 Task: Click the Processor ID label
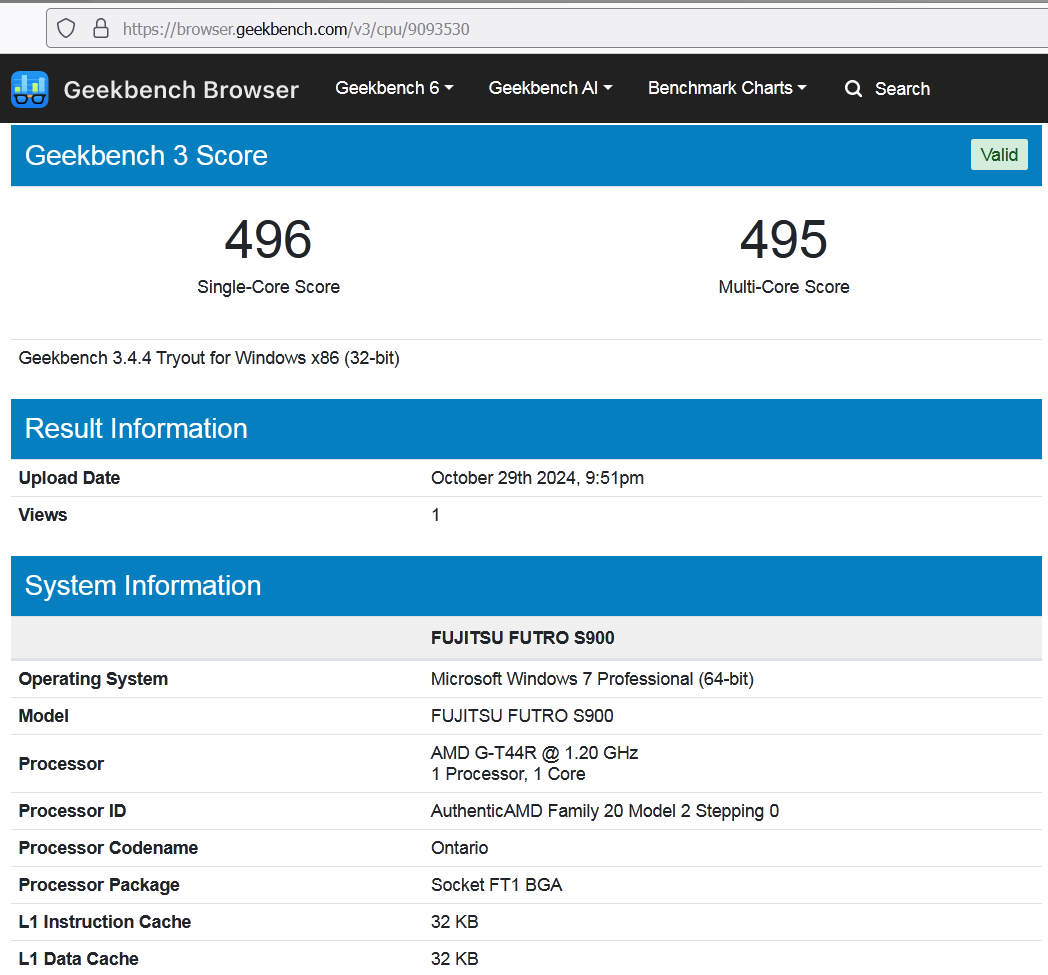[72, 811]
